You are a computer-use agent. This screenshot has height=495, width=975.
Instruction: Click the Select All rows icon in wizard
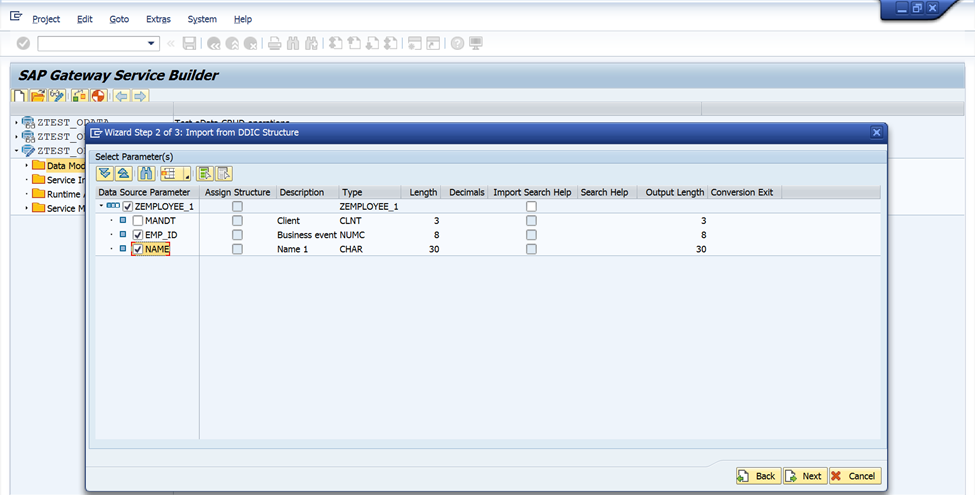pos(205,174)
